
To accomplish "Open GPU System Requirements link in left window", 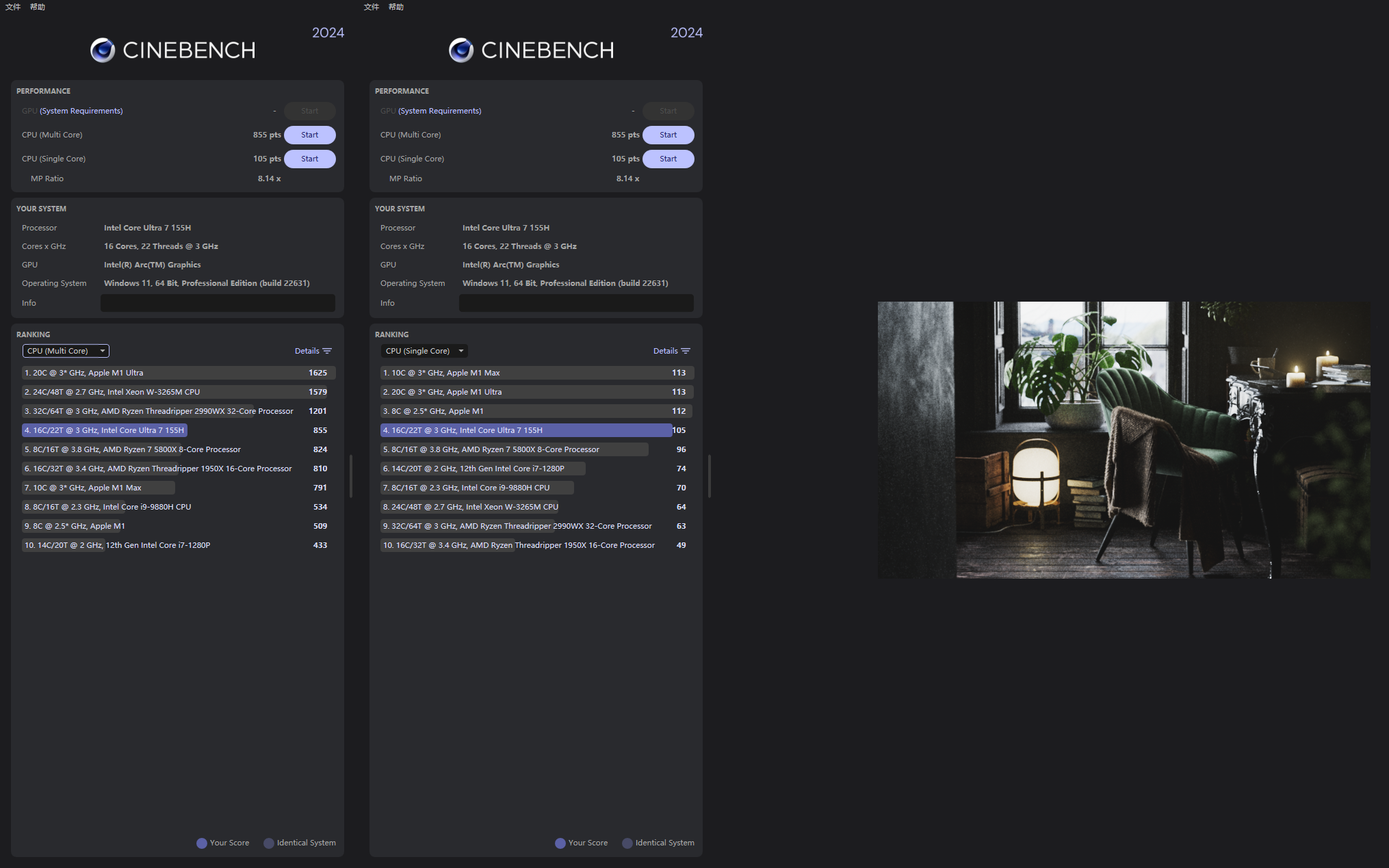I will point(81,111).
